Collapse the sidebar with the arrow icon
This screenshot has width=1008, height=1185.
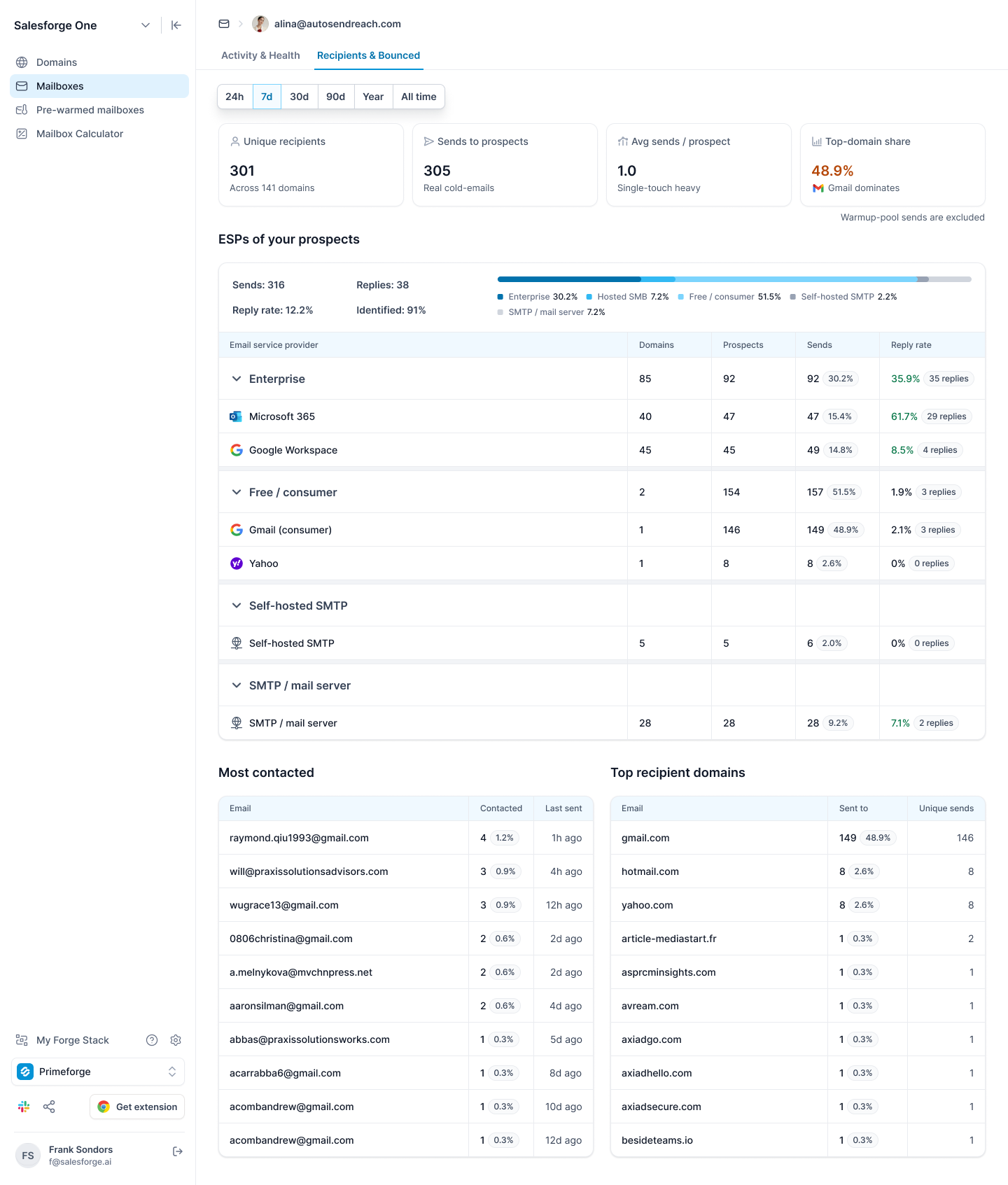coord(176,25)
